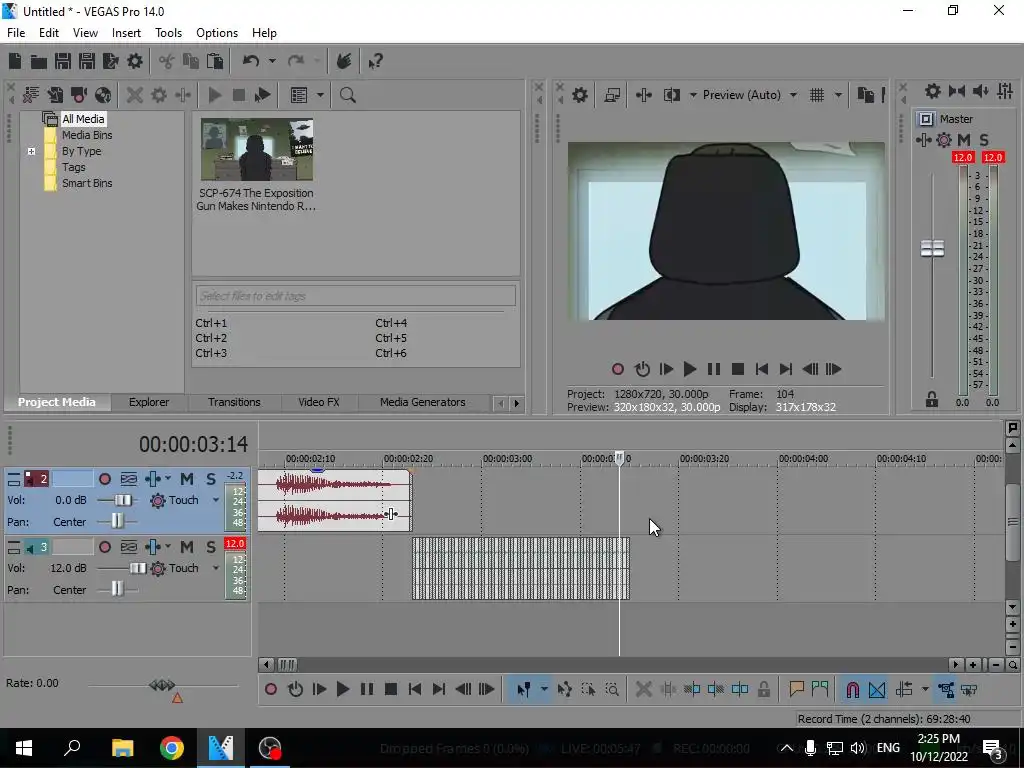The image size is (1024, 768).
Task: Click Get Media from Web globe icon
Action: pos(103,95)
